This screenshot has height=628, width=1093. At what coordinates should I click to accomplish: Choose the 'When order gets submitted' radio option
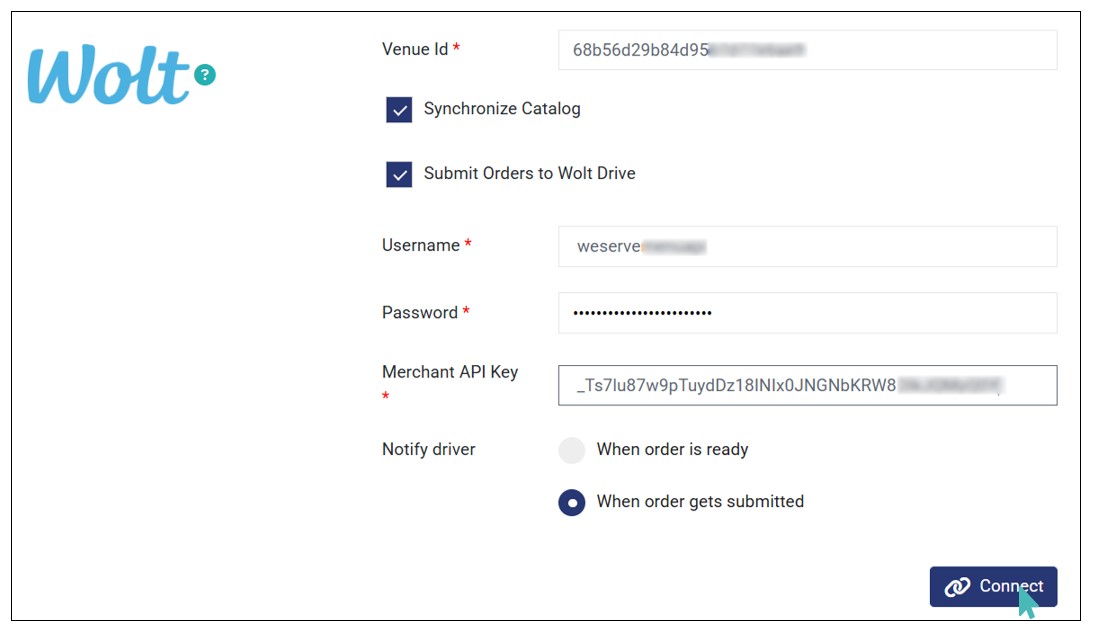571,502
